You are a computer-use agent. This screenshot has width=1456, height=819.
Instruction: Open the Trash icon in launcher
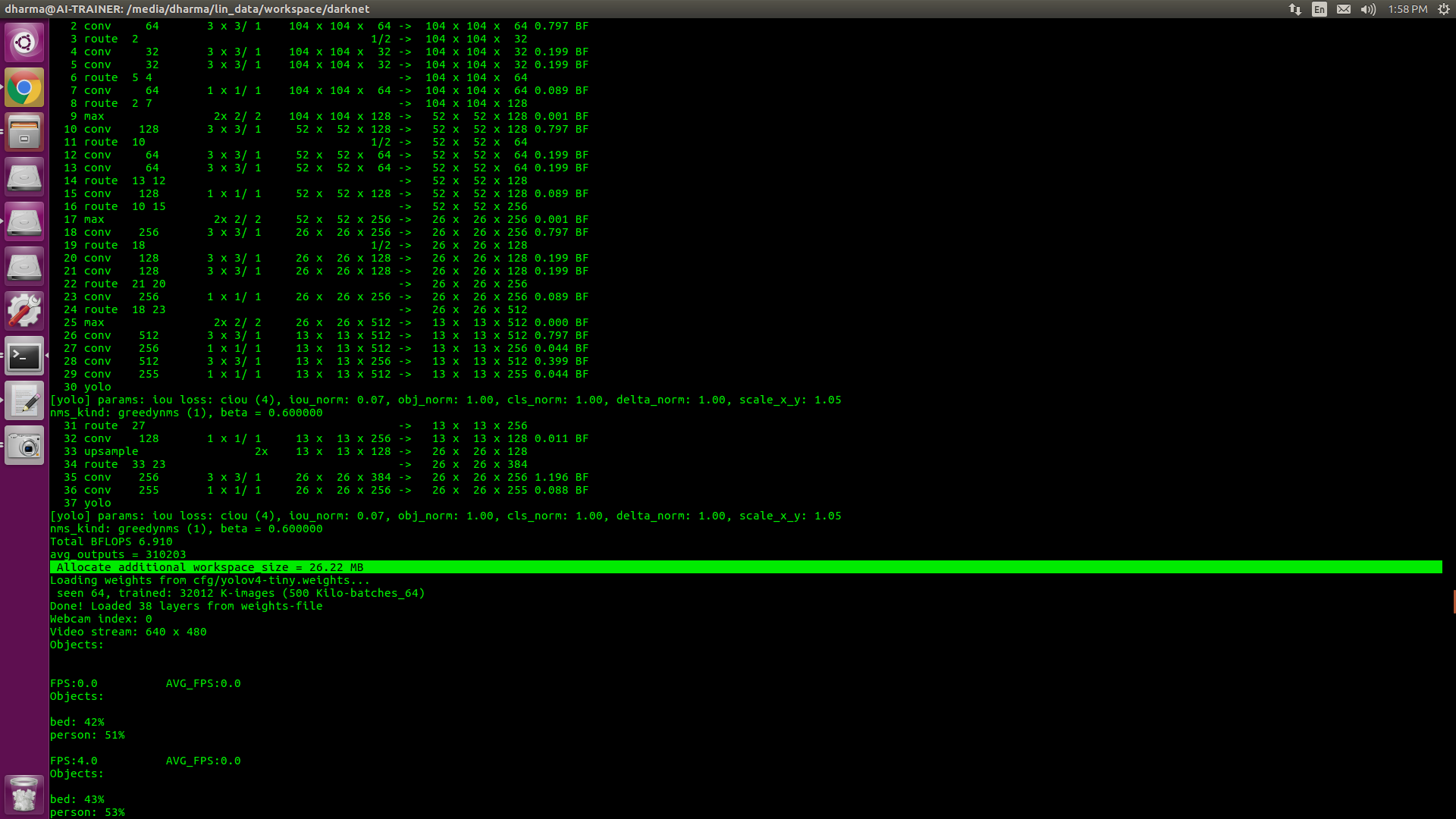pyautogui.click(x=24, y=794)
